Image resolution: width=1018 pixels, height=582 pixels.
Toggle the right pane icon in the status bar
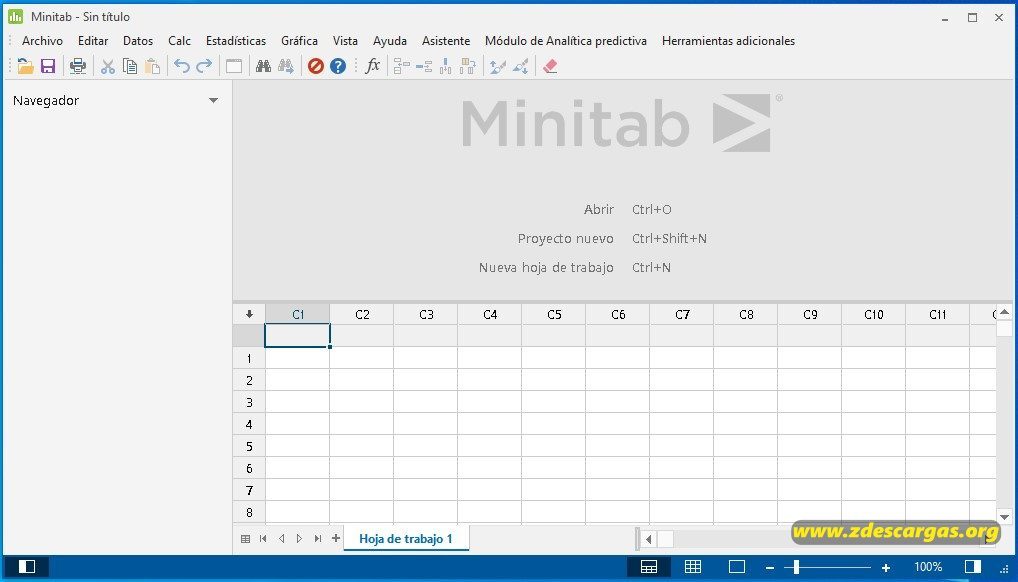973,566
